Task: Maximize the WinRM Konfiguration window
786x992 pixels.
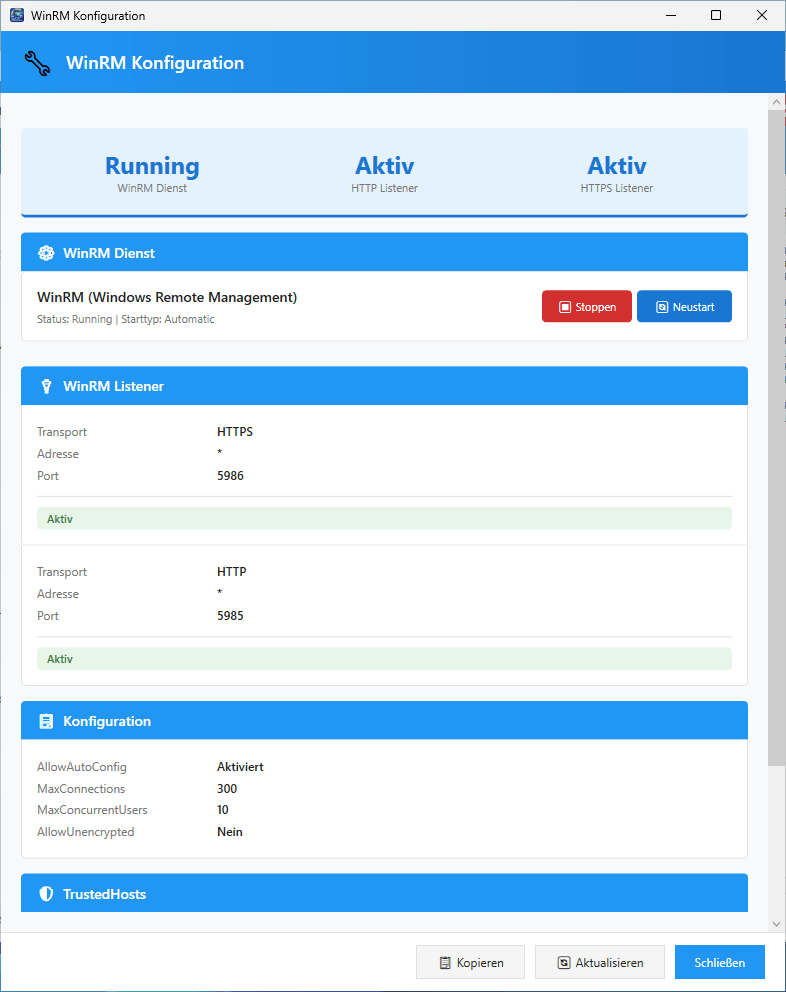Action: click(x=716, y=15)
